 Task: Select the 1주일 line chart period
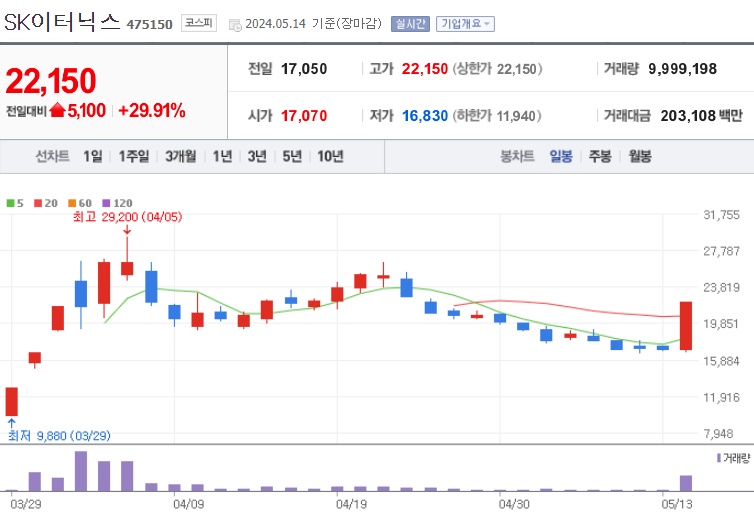pyautogui.click(x=134, y=156)
